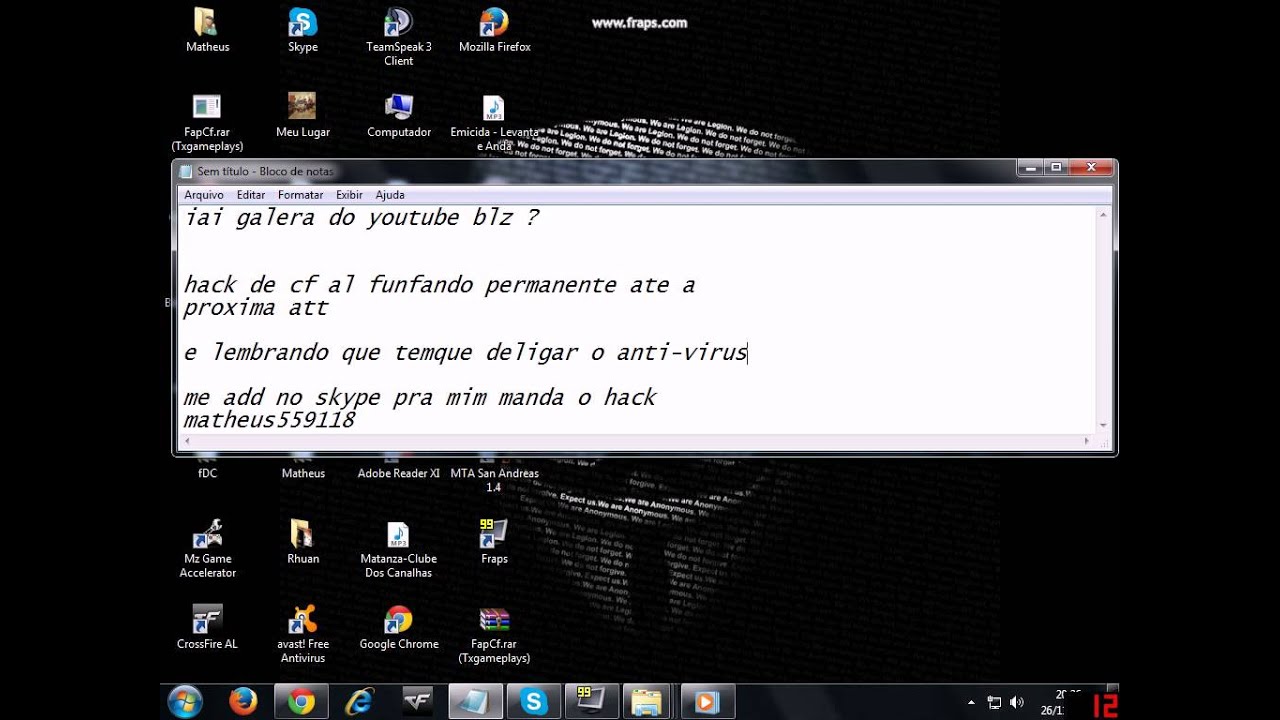Open the Editar menu in Notepad
1280x720 pixels.
[x=251, y=195]
